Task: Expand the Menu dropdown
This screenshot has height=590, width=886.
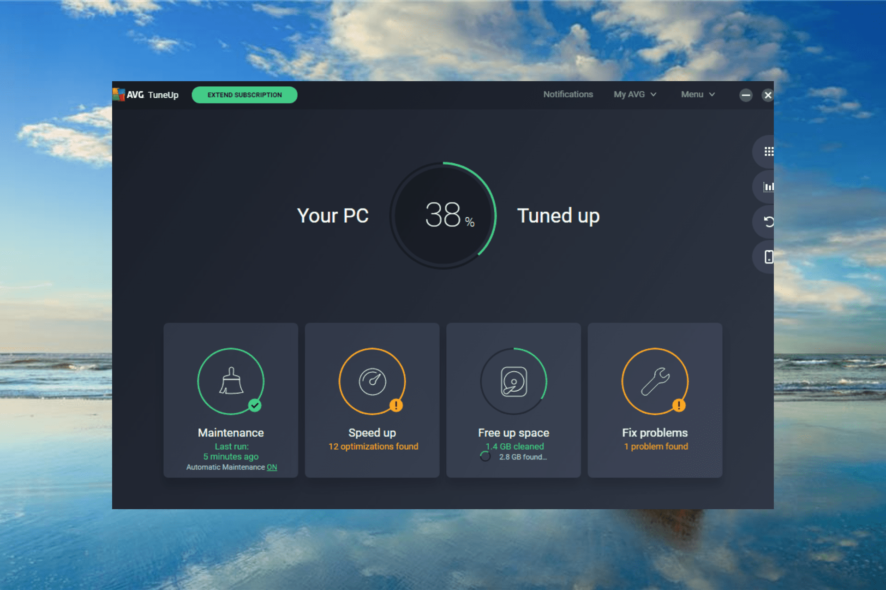Action: [x=698, y=94]
